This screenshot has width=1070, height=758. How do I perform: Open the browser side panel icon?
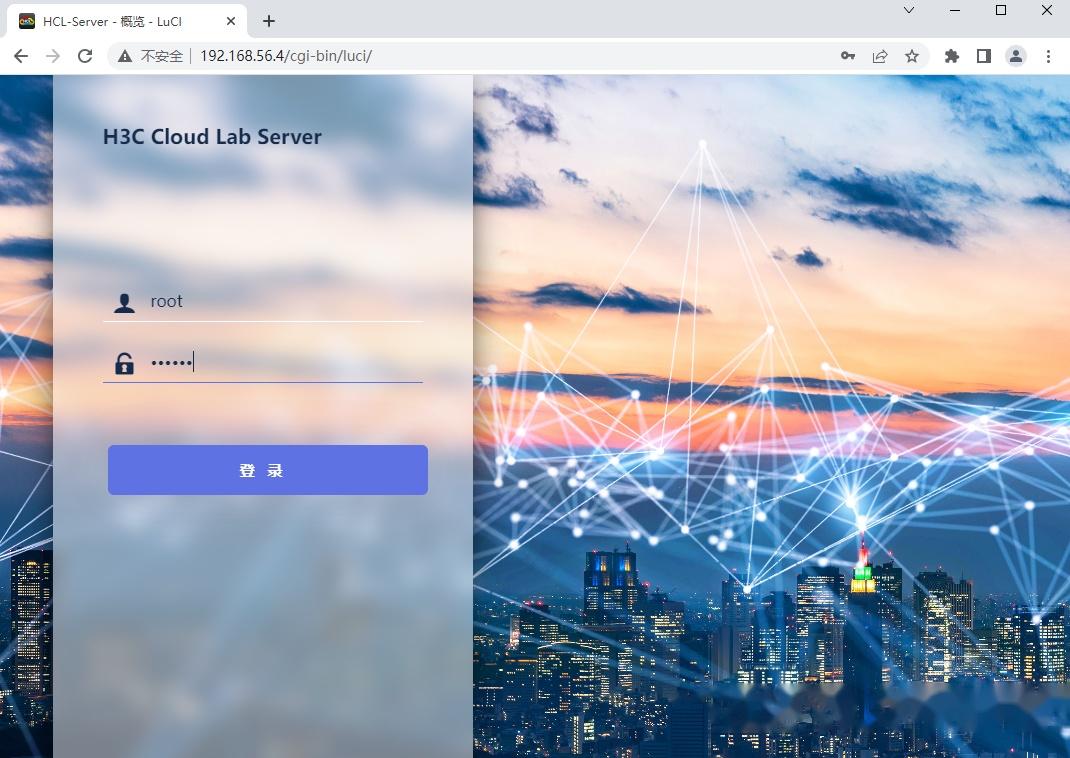pos(984,56)
